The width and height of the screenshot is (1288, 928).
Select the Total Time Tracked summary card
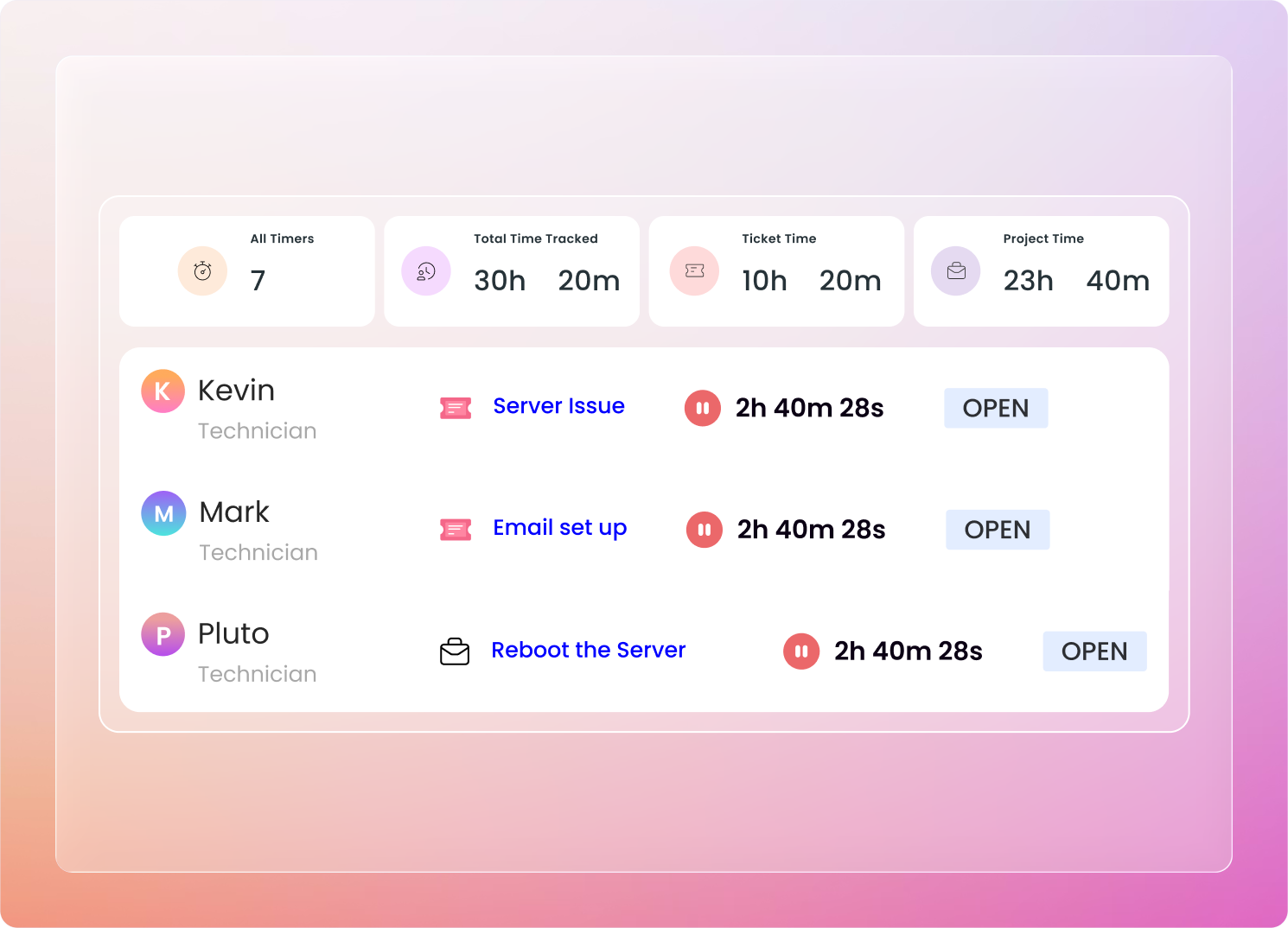coord(512,271)
